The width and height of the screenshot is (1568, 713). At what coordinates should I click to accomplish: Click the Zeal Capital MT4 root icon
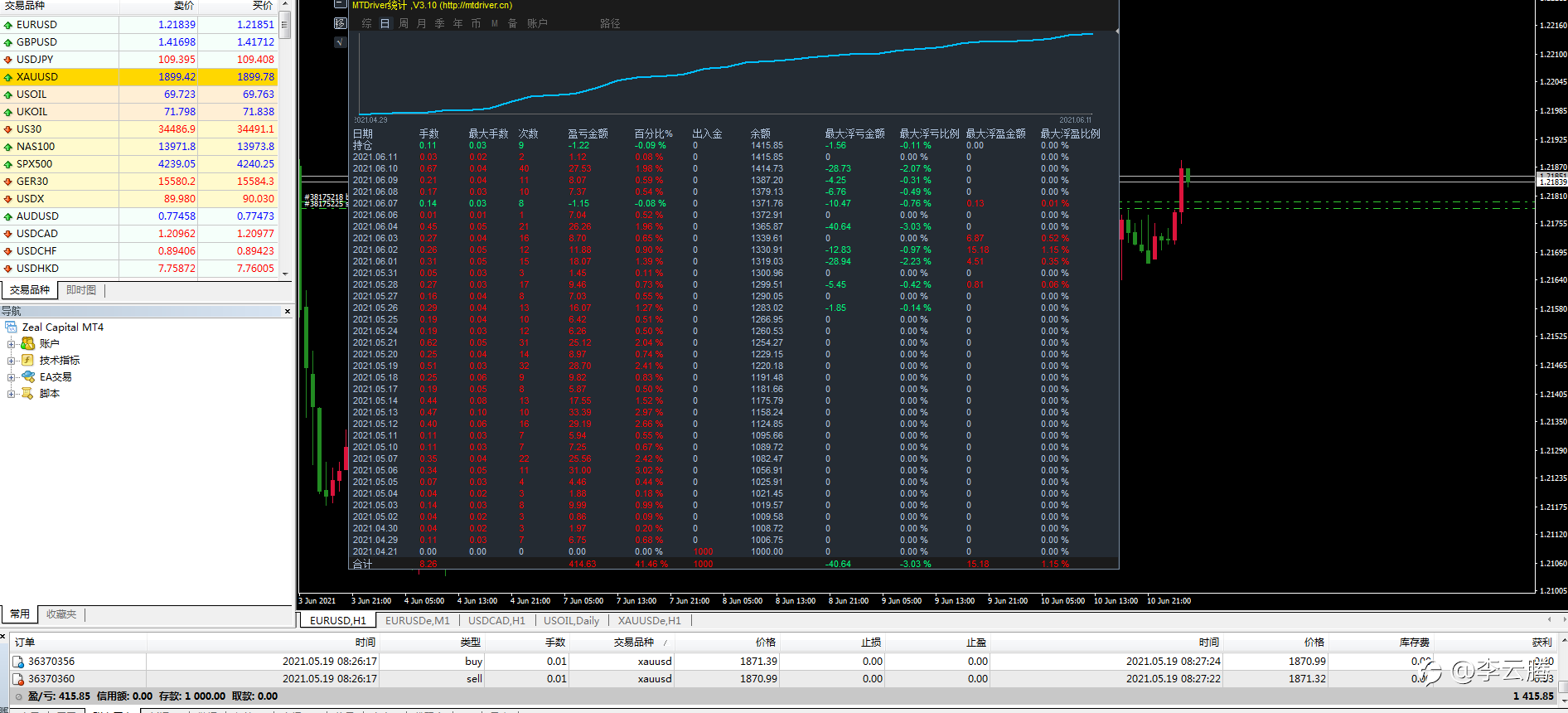coord(11,327)
